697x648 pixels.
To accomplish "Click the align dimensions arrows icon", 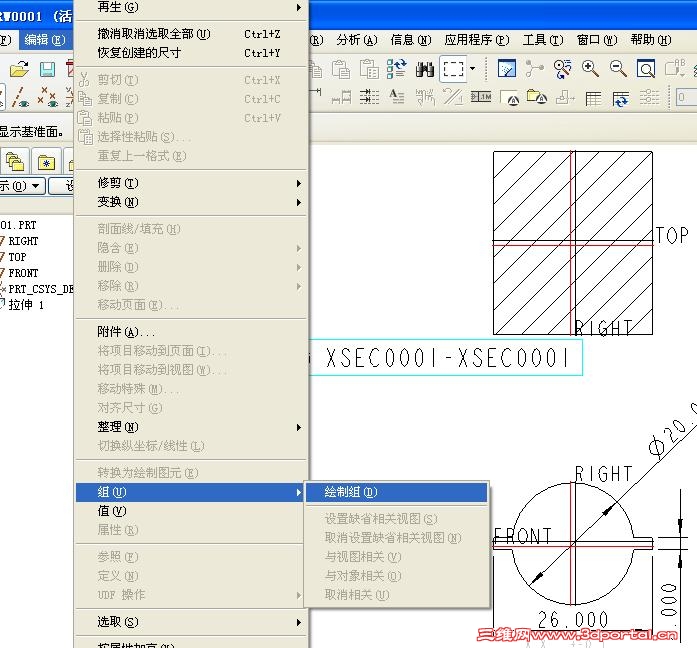I will click(369, 96).
